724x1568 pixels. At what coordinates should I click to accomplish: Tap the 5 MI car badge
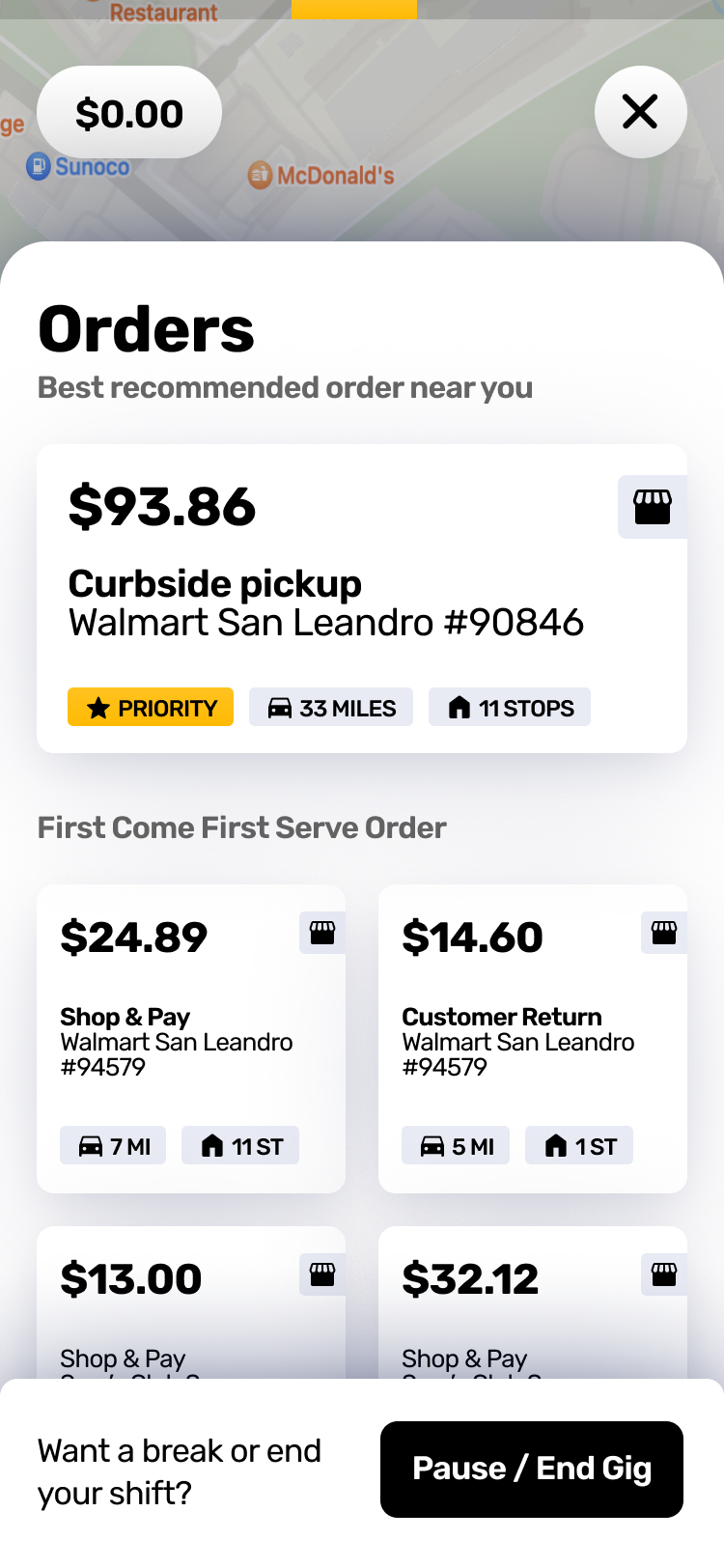[x=456, y=1146]
